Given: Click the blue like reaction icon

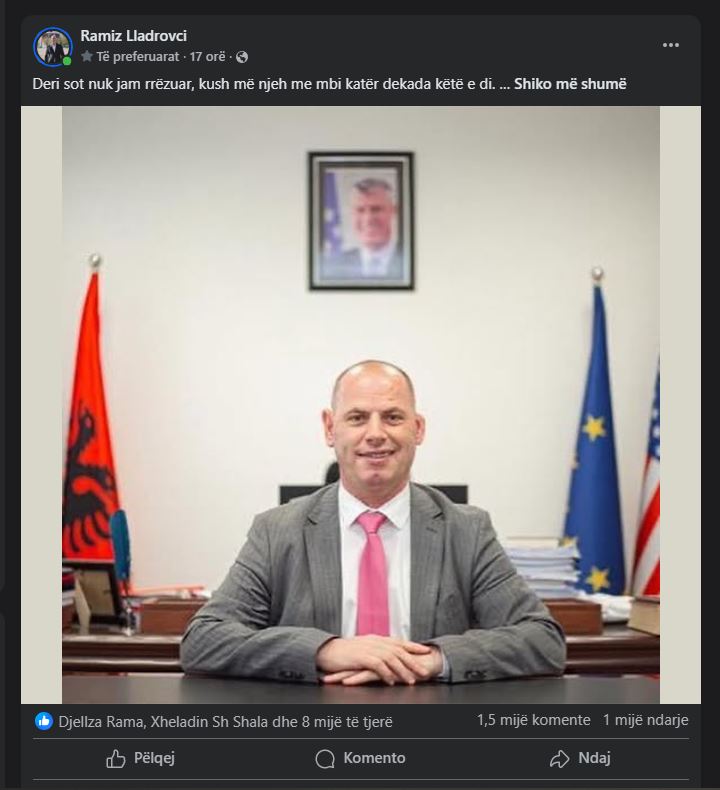Looking at the screenshot, I should pos(44,721).
